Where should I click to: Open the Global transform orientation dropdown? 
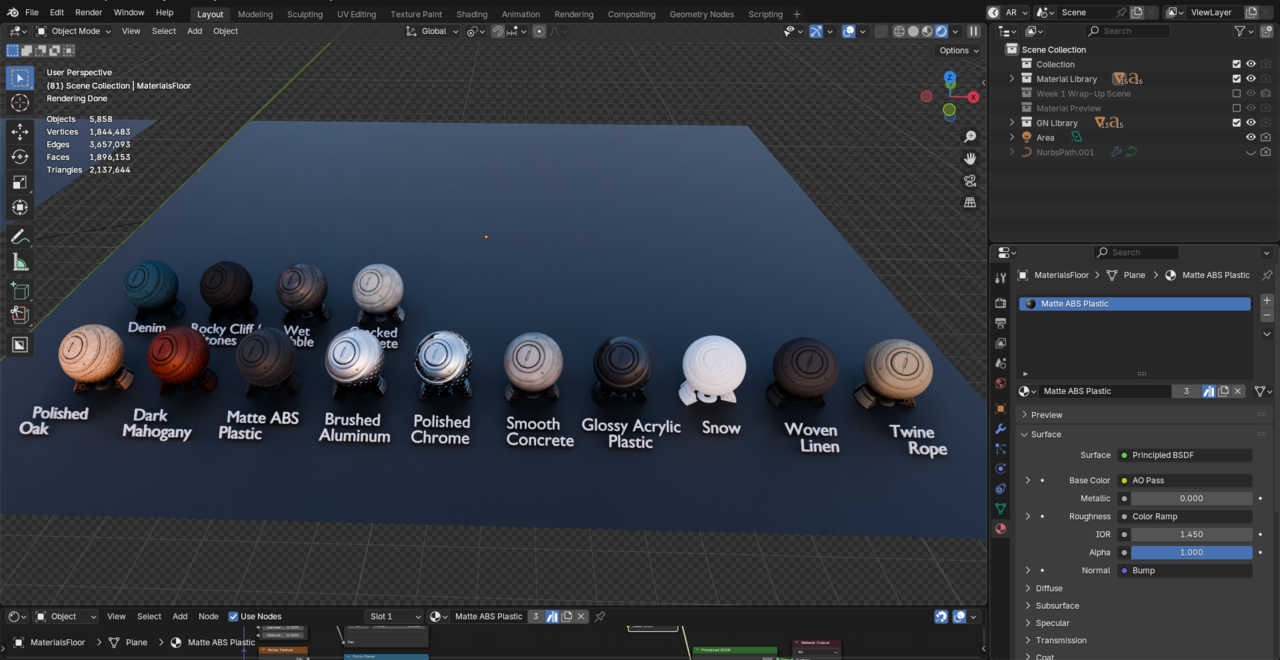(x=433, y=31)
